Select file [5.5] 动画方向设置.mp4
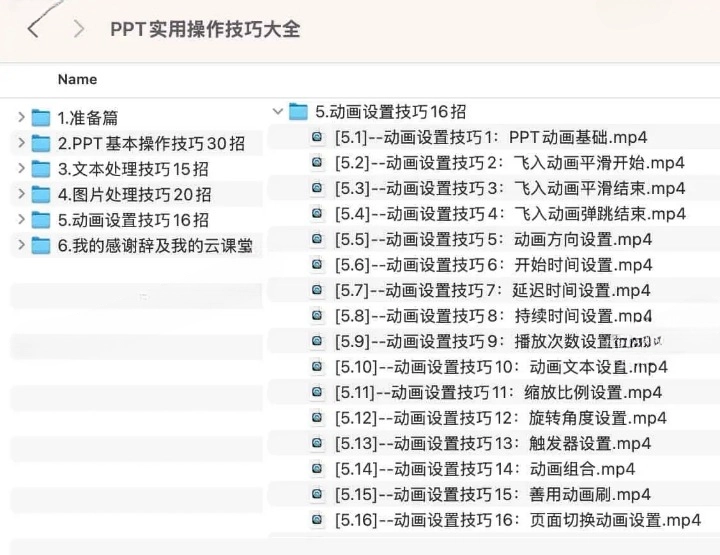 pyautogui.click(x=493, y=239)
